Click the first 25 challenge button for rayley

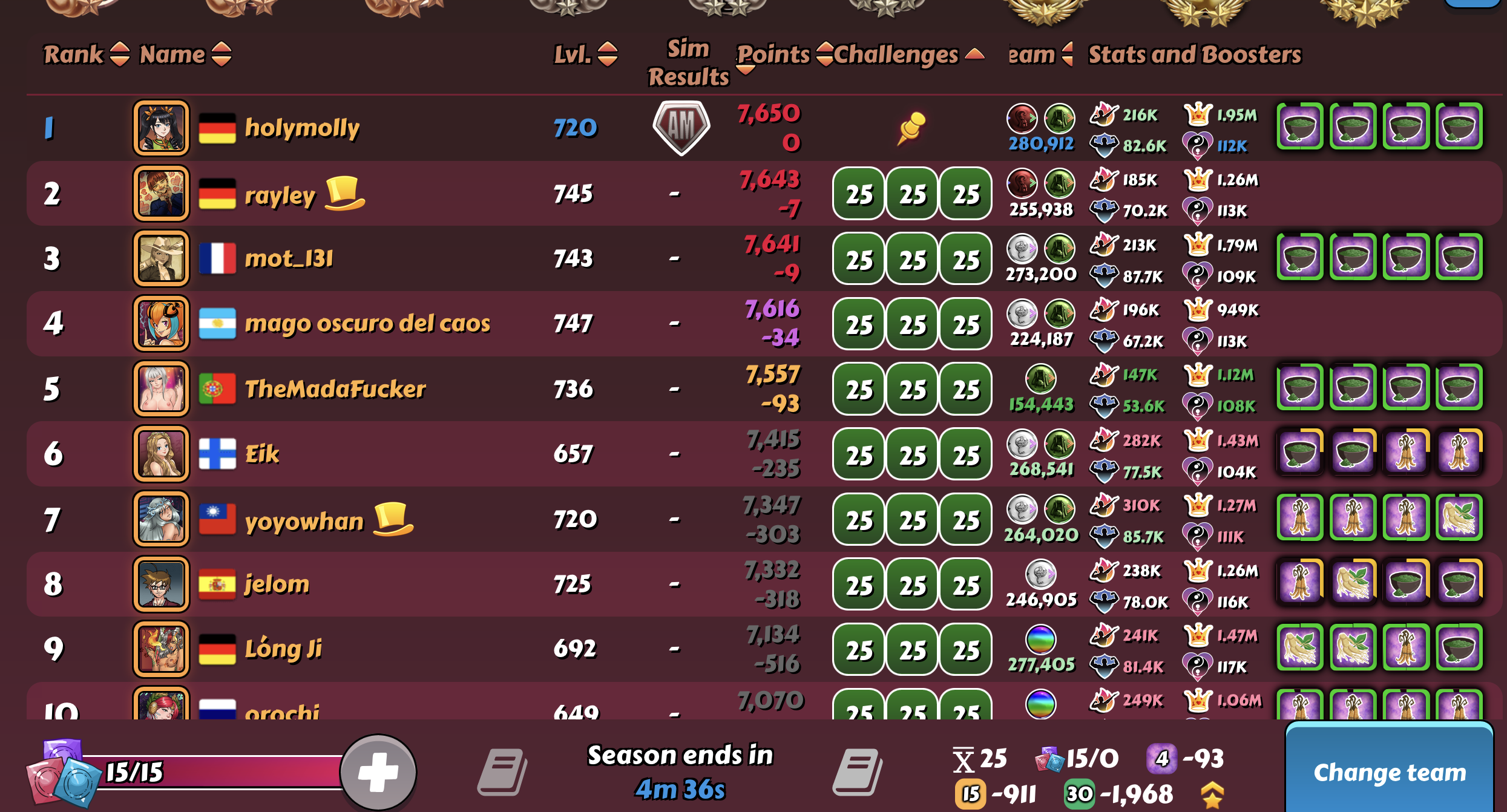click(858, 194)
